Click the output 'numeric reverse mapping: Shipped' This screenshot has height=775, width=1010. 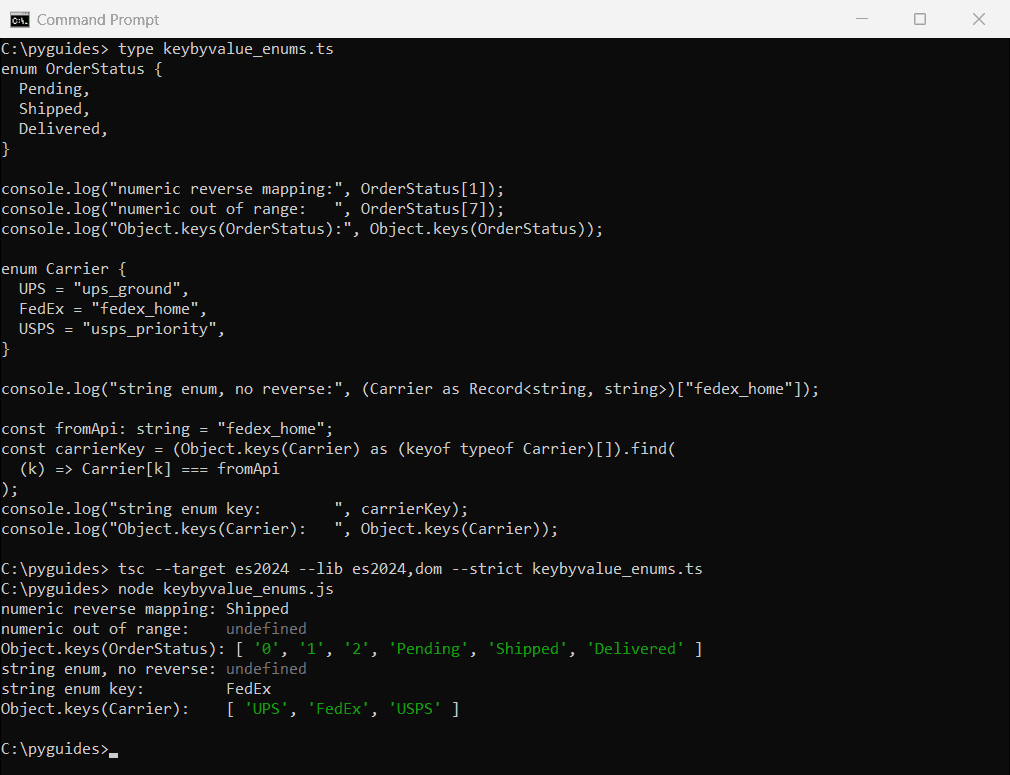145,609
